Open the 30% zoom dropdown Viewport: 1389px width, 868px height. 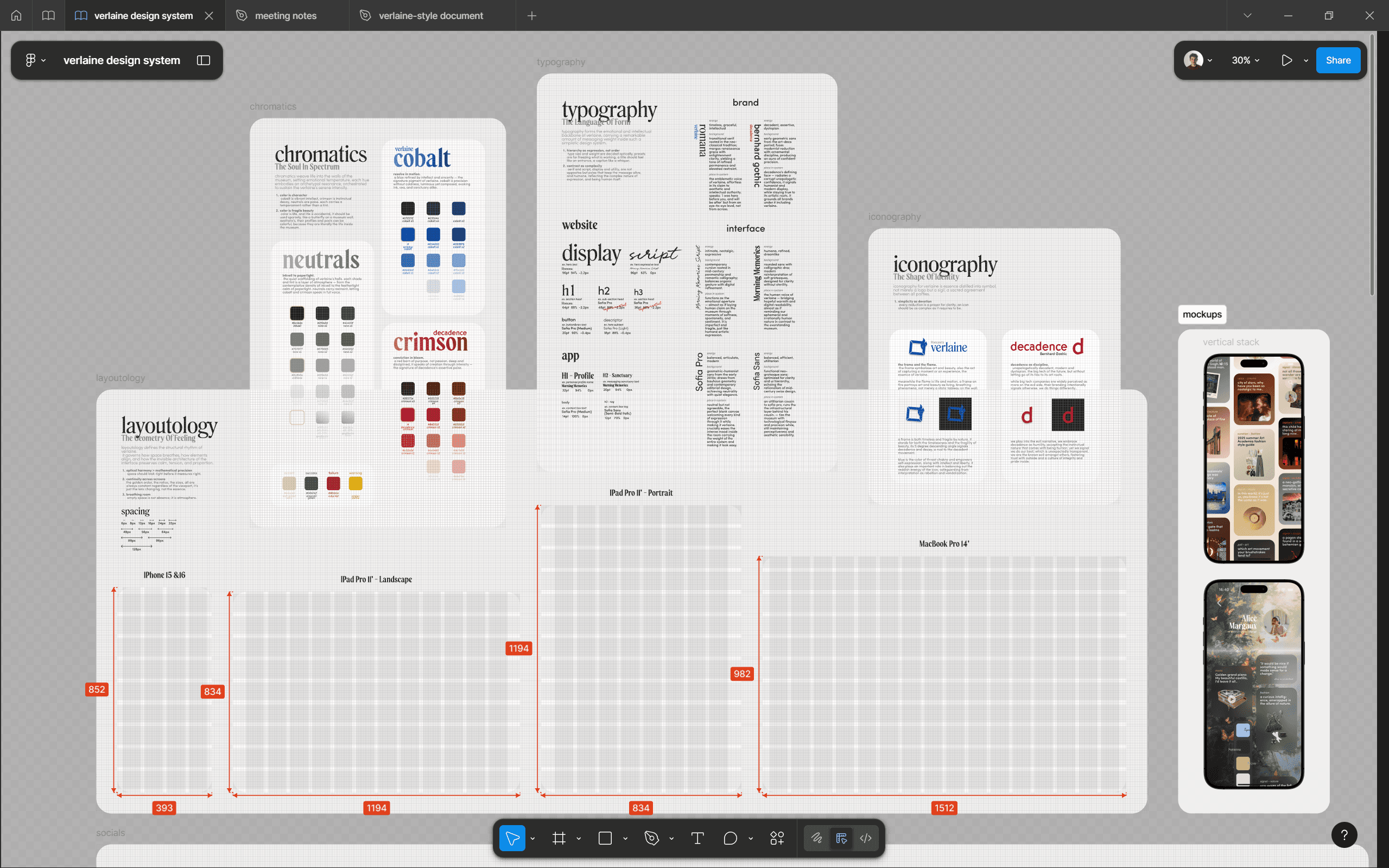click(1245, 60)
